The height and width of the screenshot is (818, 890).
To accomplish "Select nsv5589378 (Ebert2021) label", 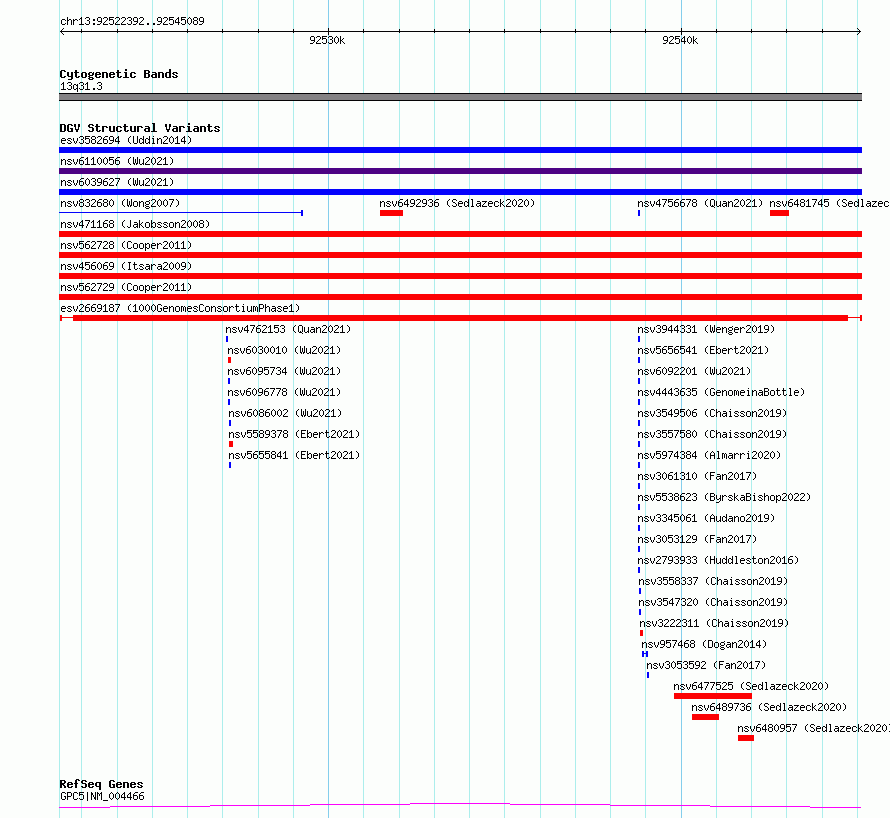I will (294, 434).
